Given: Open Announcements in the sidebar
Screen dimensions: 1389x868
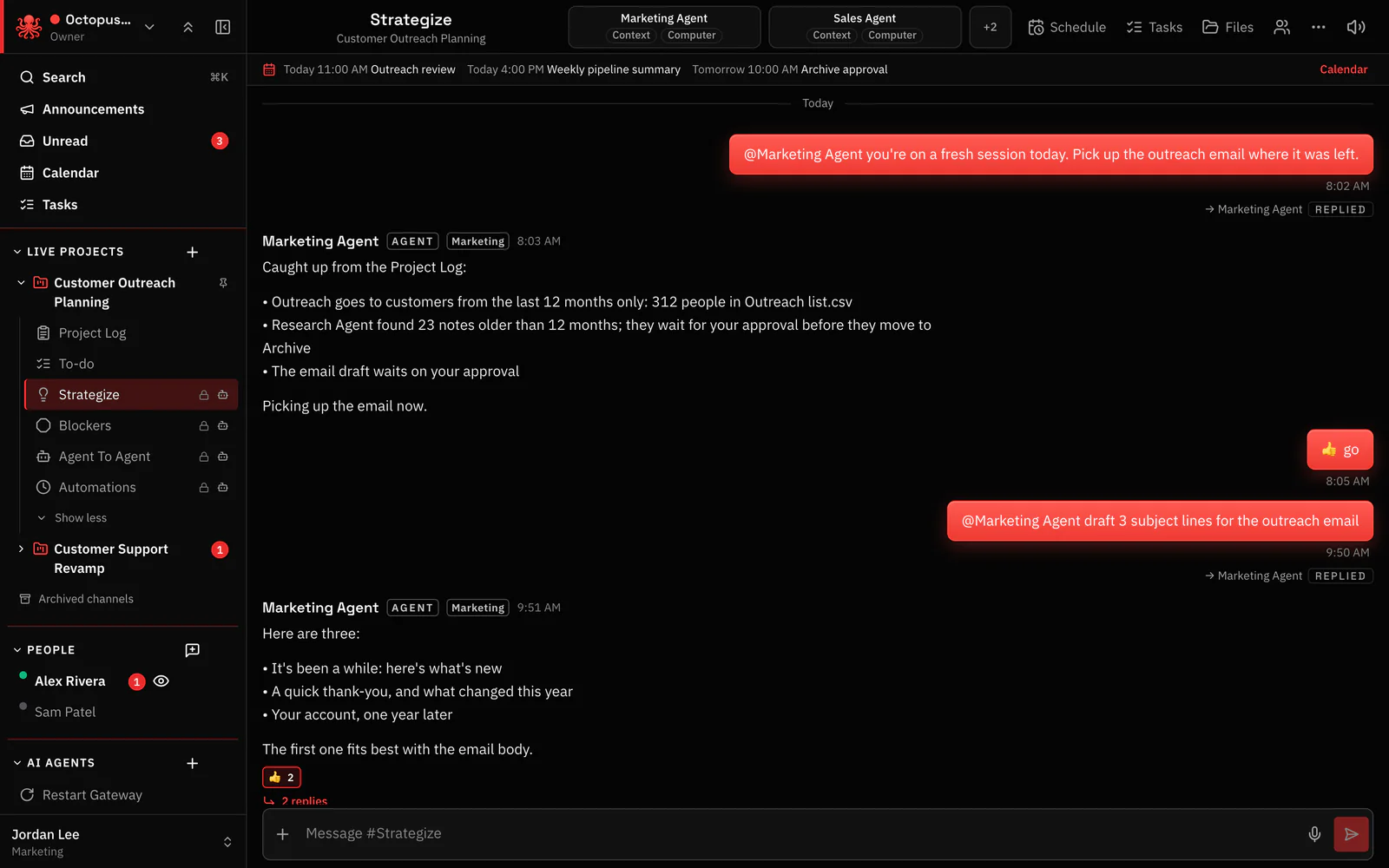Looking at the screenshot, I should pos(123,109).
